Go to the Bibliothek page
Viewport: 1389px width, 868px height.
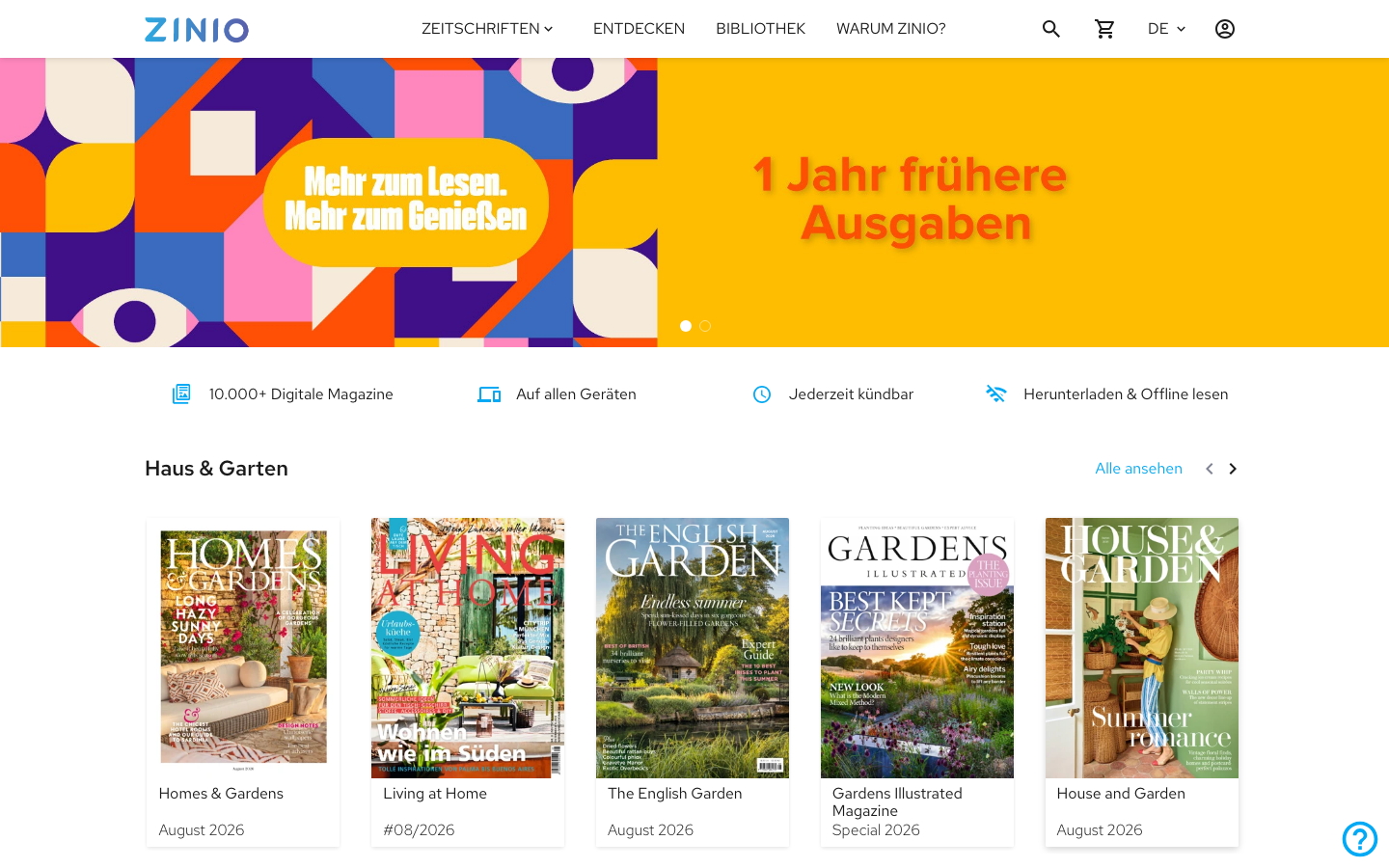tap(760, 29)
